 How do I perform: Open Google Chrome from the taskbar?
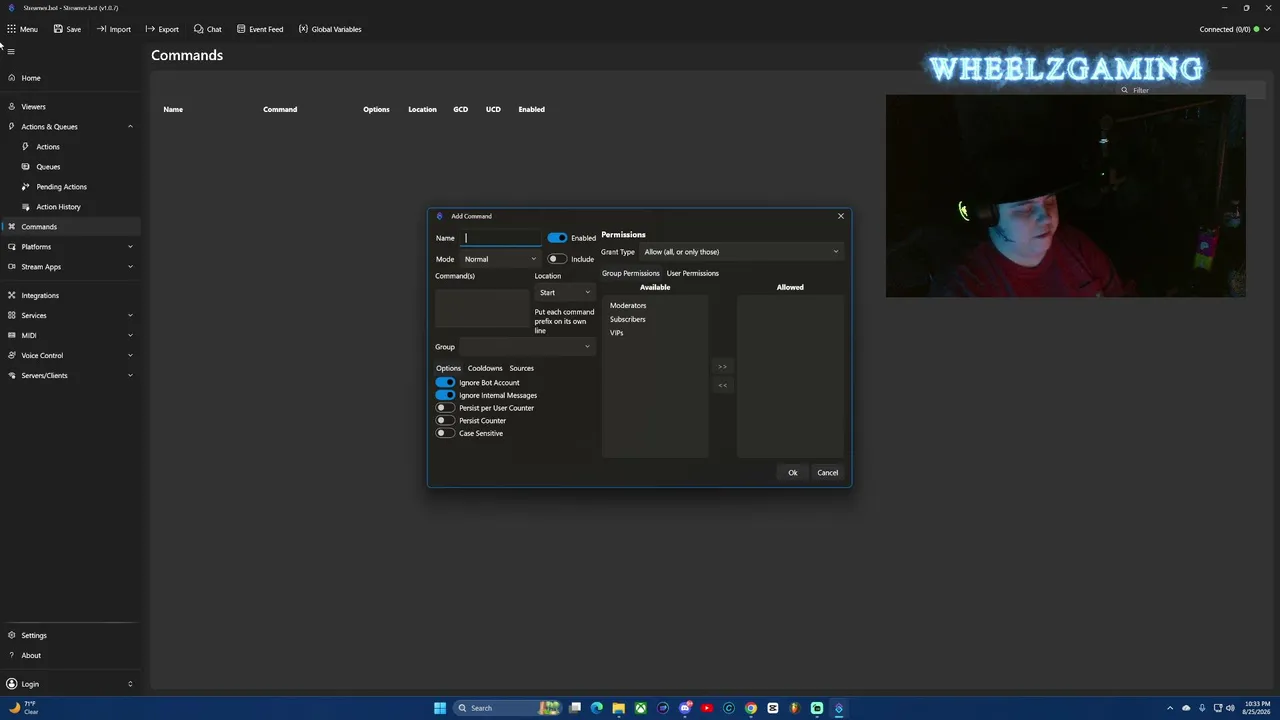(x=751, y=708)
